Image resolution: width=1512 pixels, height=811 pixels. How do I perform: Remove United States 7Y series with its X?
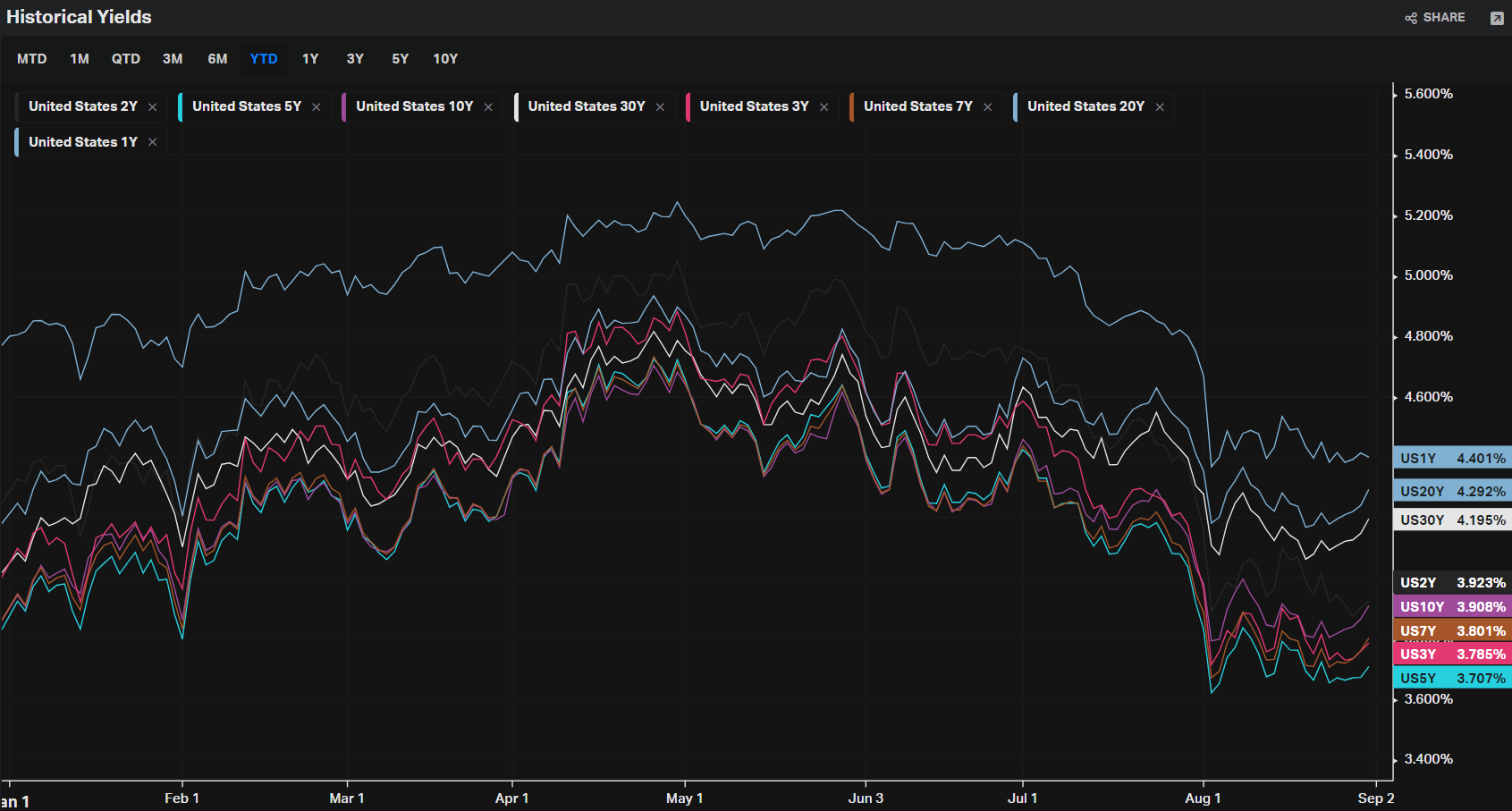(x=987, y=107)
